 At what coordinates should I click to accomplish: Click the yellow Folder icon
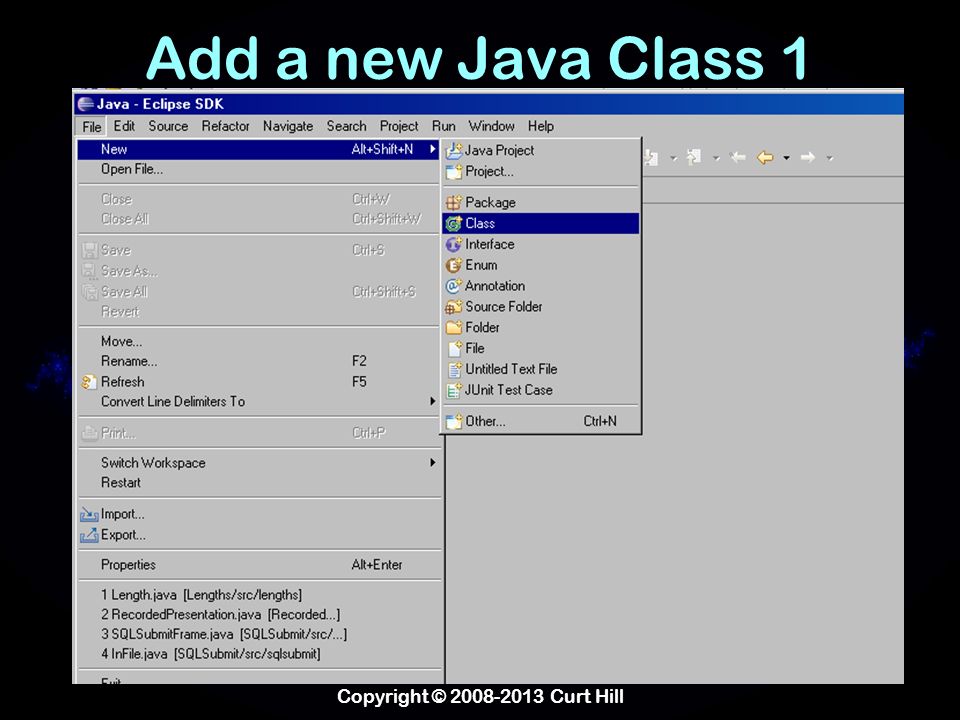(x=454, y=328)
